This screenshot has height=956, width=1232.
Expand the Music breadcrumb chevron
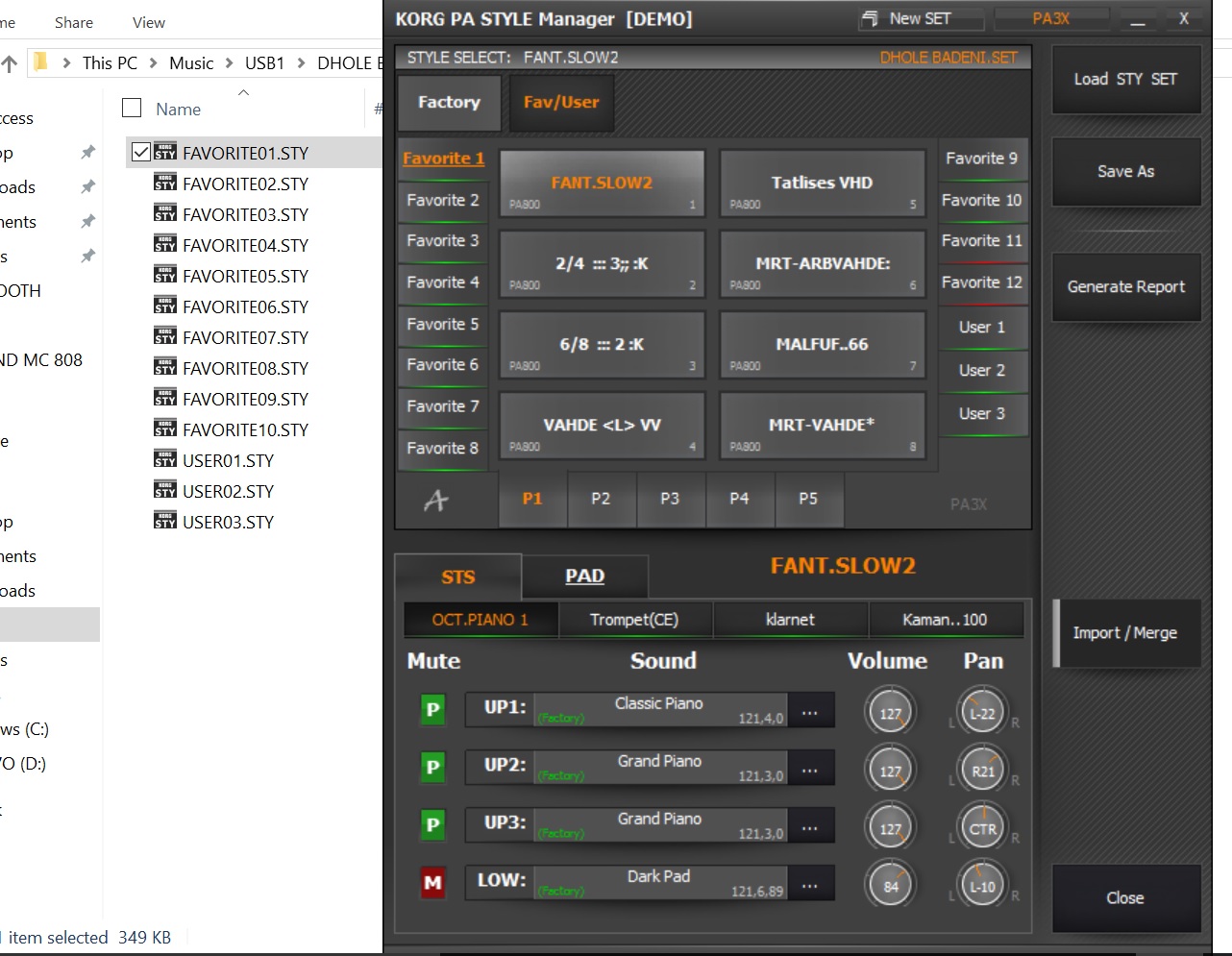230,63
